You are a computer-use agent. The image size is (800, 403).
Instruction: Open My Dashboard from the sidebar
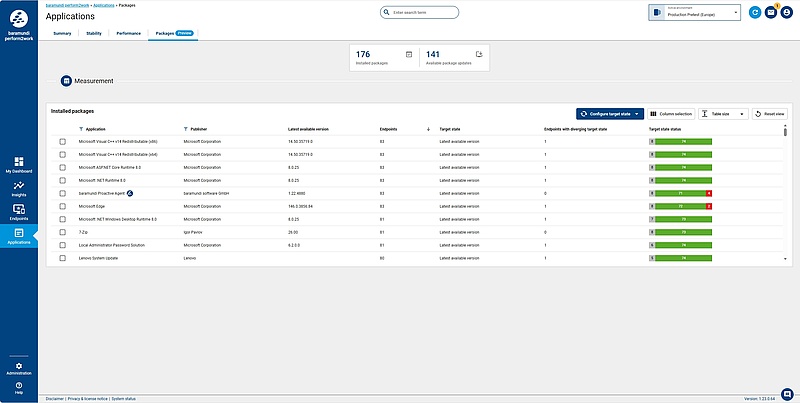[19, 163]
